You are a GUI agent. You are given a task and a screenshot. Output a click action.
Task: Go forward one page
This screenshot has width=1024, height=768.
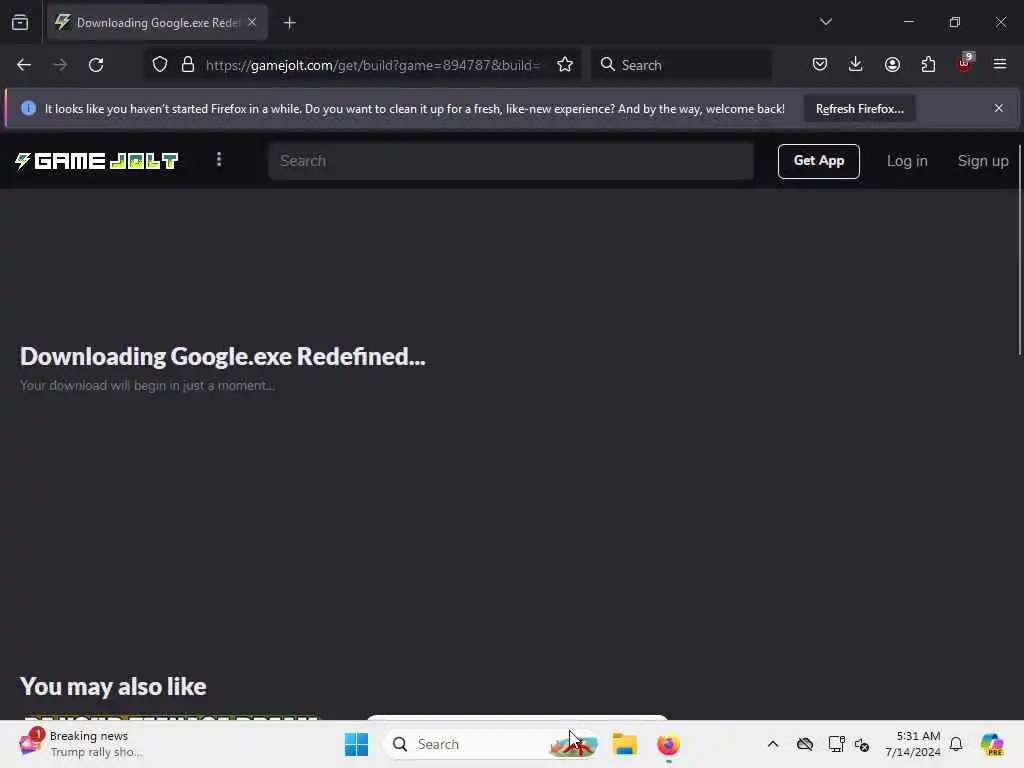coord(60,65)
